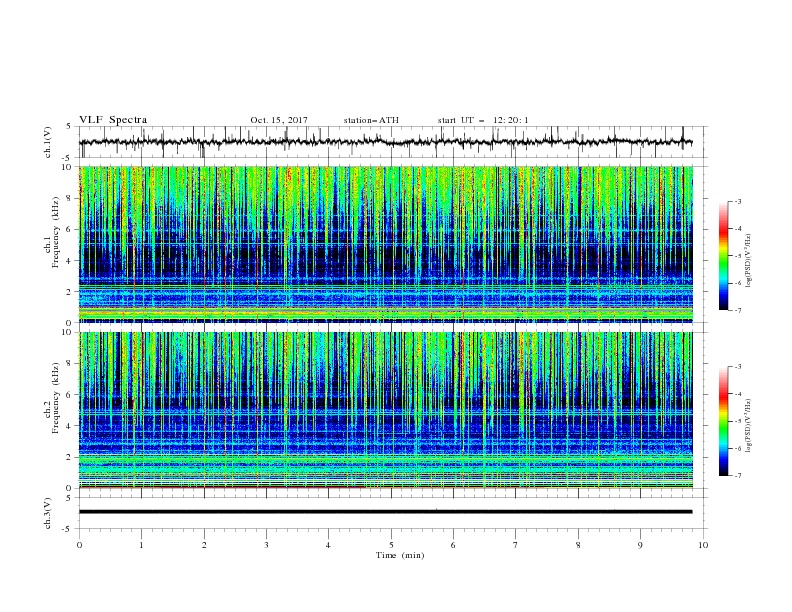Screen dimensions: 792x612
Task: Click the "6" tick on the time axis
Action: 453,545
